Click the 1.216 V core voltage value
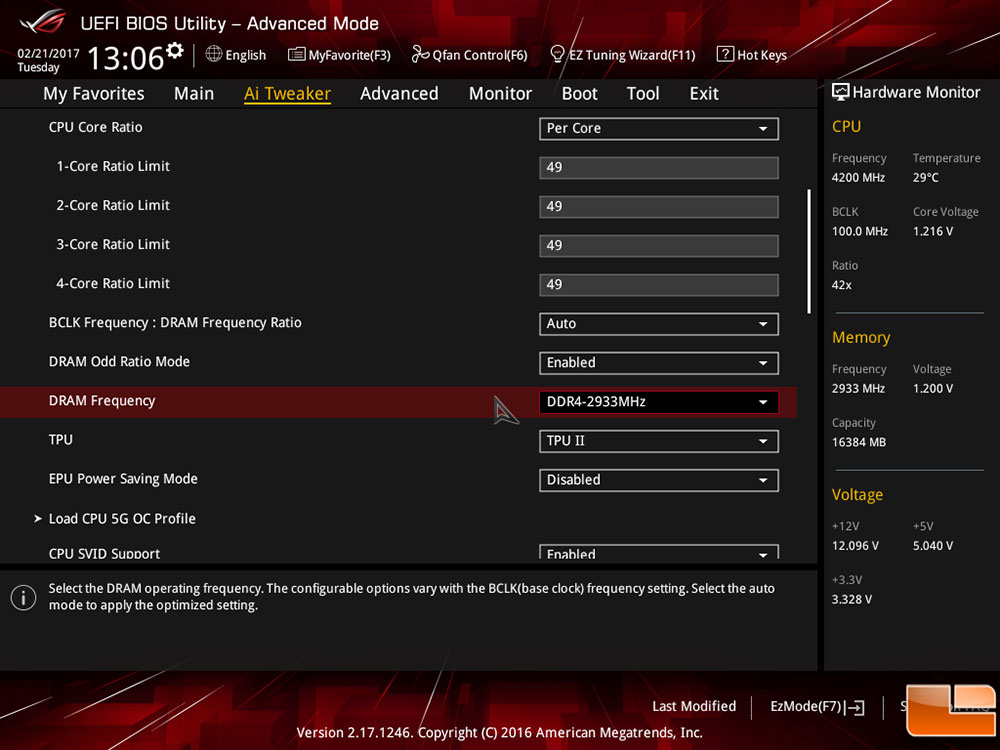 click(933, 231)
